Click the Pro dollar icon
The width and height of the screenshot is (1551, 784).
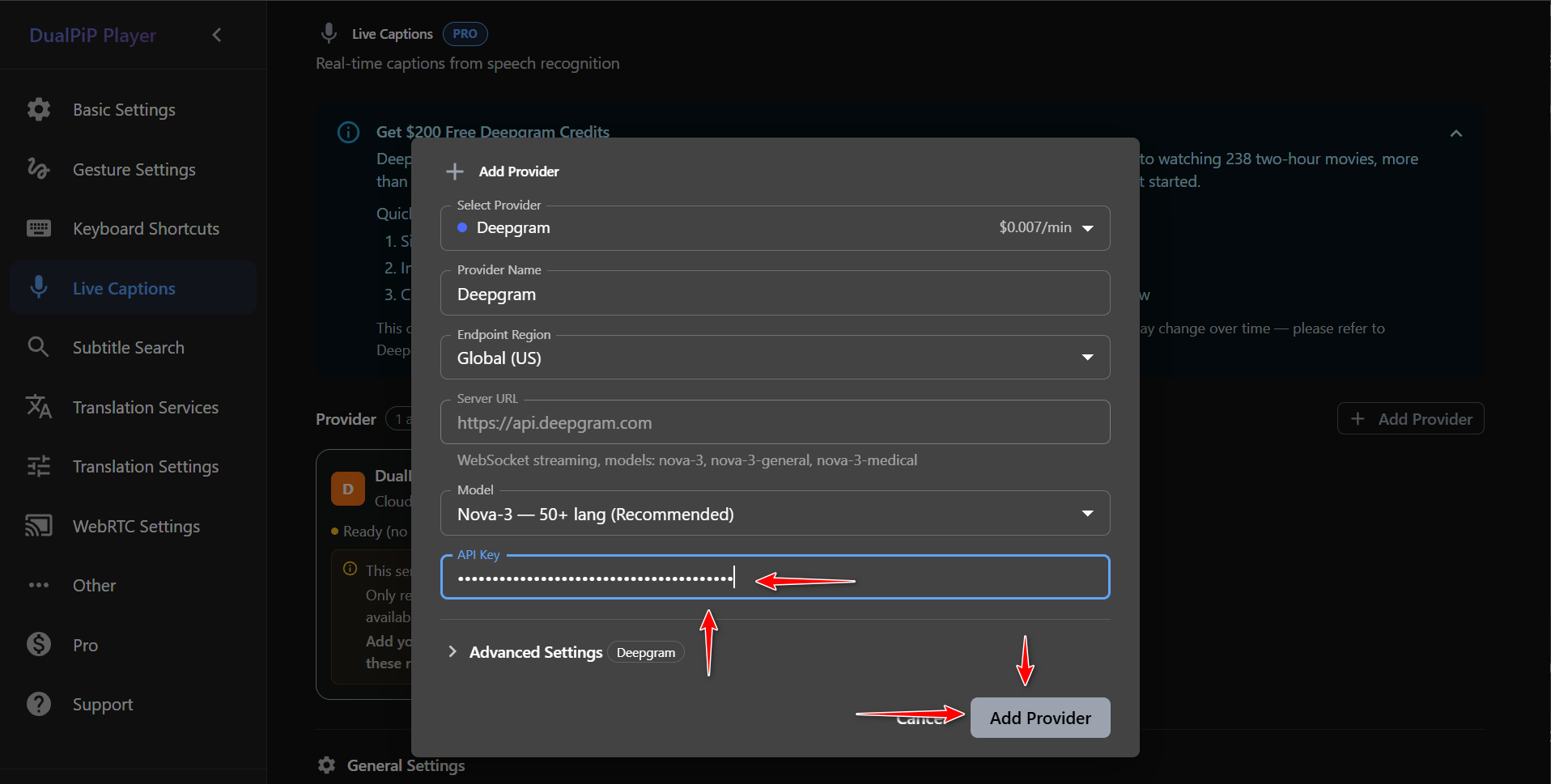tap(39, 644)
